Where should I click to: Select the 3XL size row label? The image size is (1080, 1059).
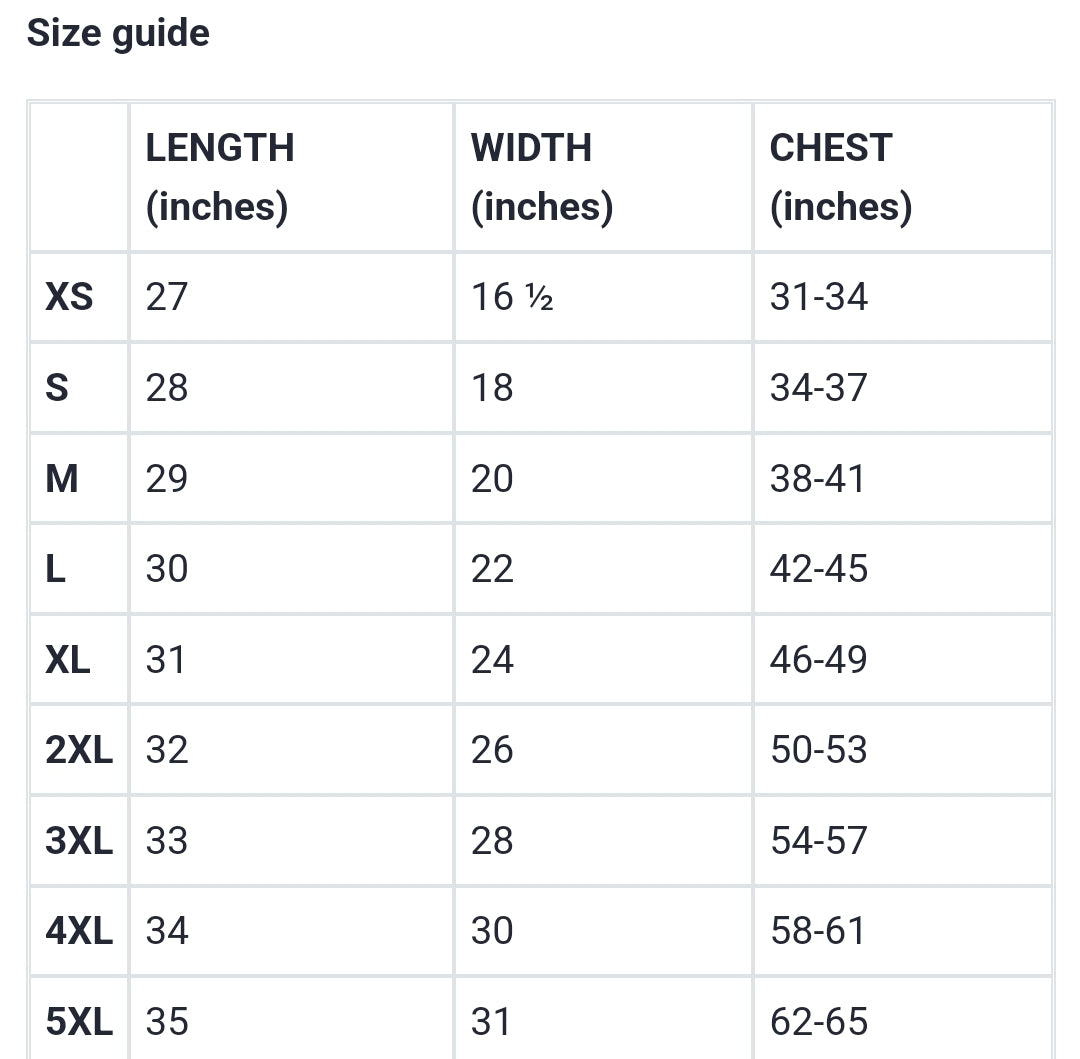click(79, 841)
